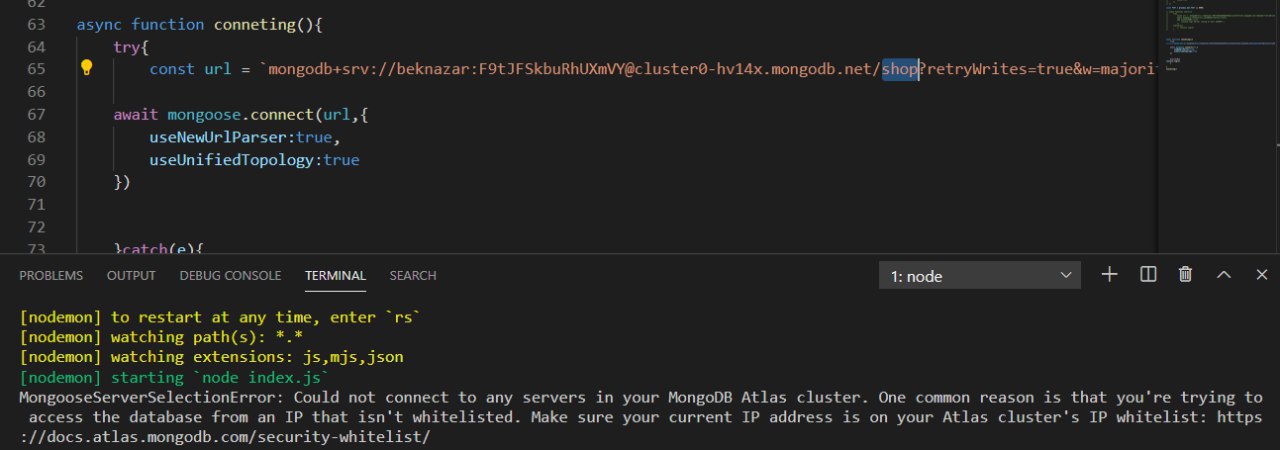The width and height of the screenshot is (1280, 450).
Task: Create a new terminal with plus icon
Action: point(1109,274)
